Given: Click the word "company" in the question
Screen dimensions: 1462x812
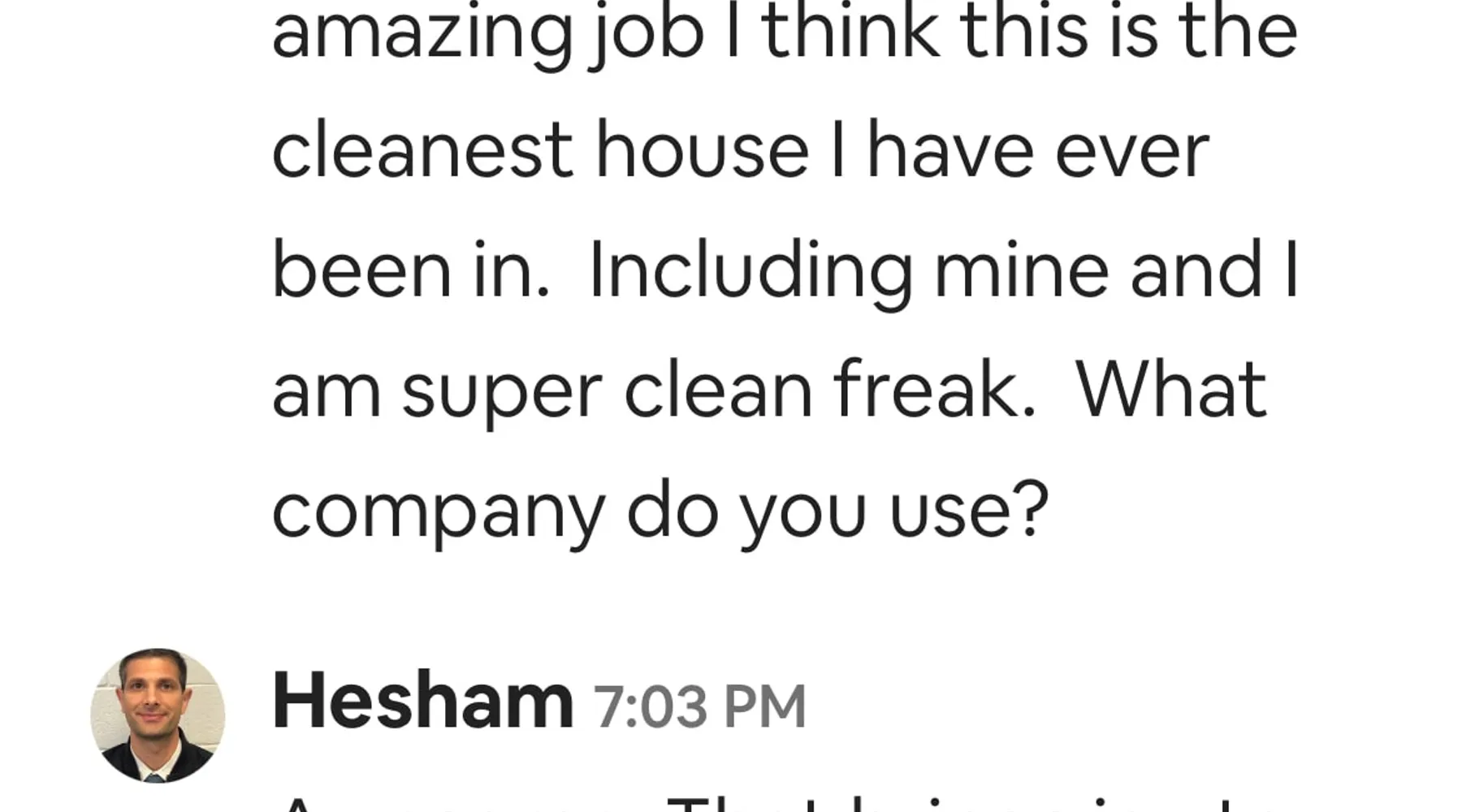Looking at the screenshot, I should 438,513.
